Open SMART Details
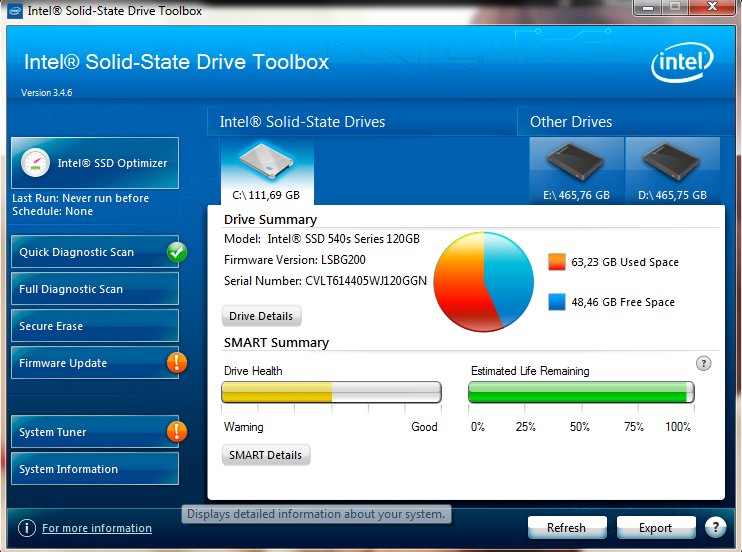The image size is (742, 552). coord(265,455)
